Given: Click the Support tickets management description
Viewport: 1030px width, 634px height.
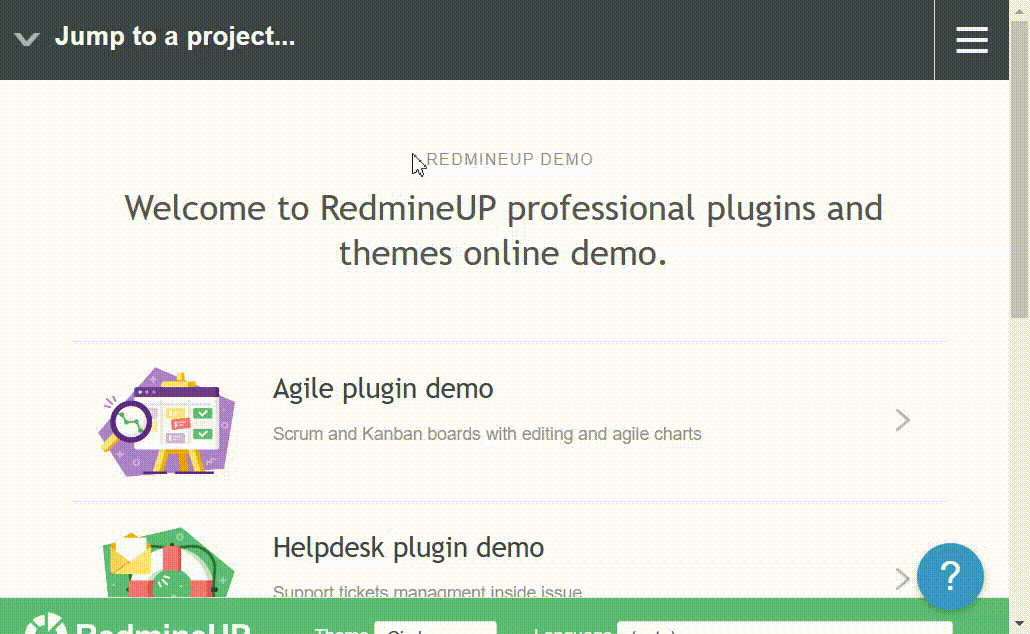Looking at the screenshot, I should tap(427, 591).
